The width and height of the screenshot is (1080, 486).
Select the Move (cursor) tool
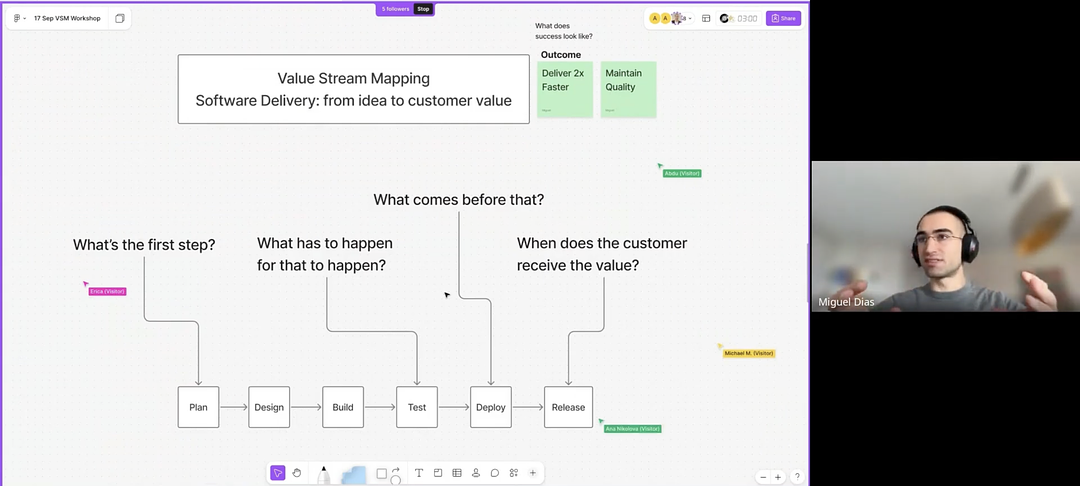click(278, 473)
